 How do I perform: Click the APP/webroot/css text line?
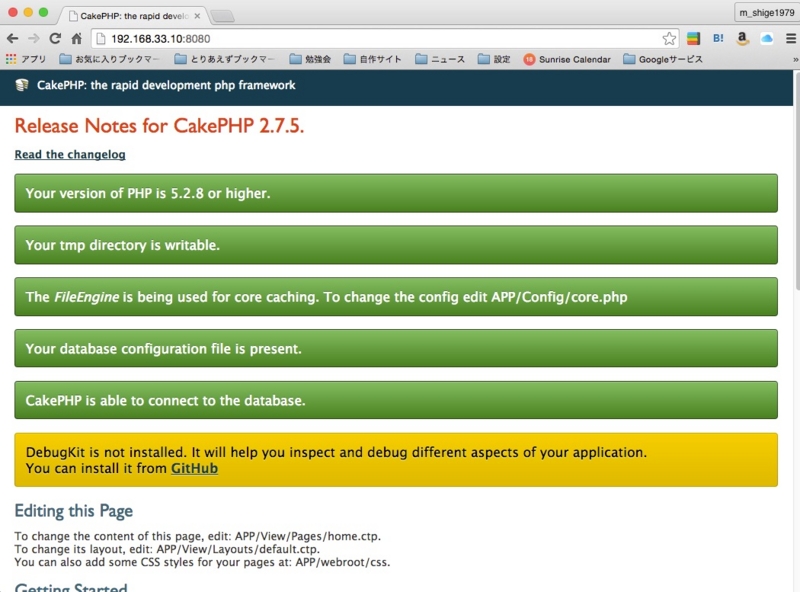pos(202,562)
